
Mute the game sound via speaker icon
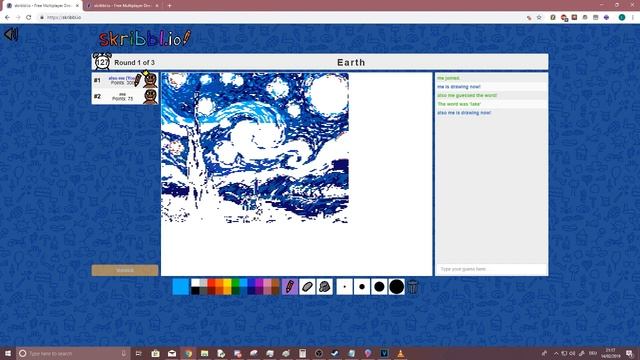[11, 34]
